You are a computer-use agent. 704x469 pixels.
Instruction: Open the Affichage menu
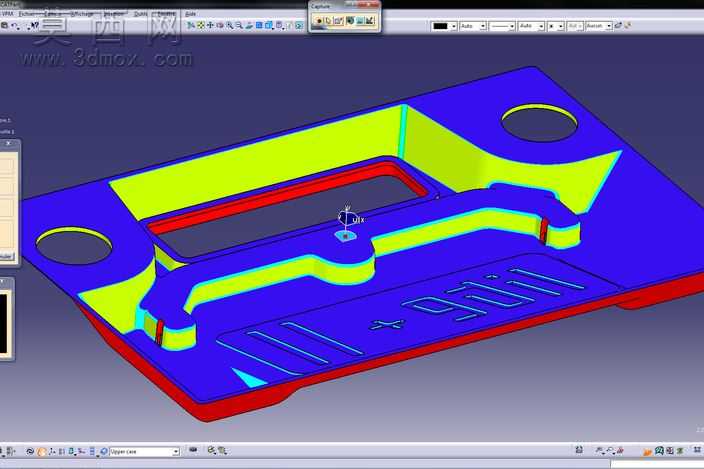[82, 14]
